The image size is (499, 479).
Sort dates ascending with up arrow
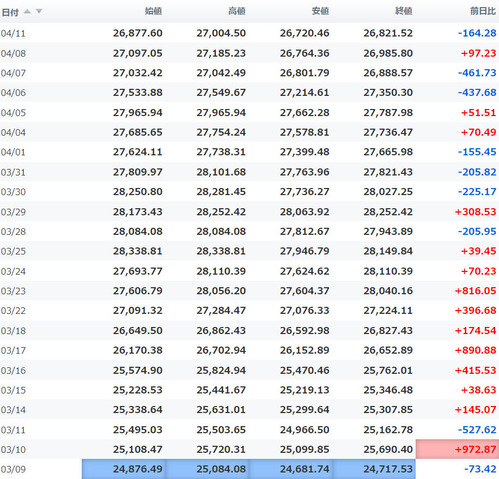click(x=27, y=12)
